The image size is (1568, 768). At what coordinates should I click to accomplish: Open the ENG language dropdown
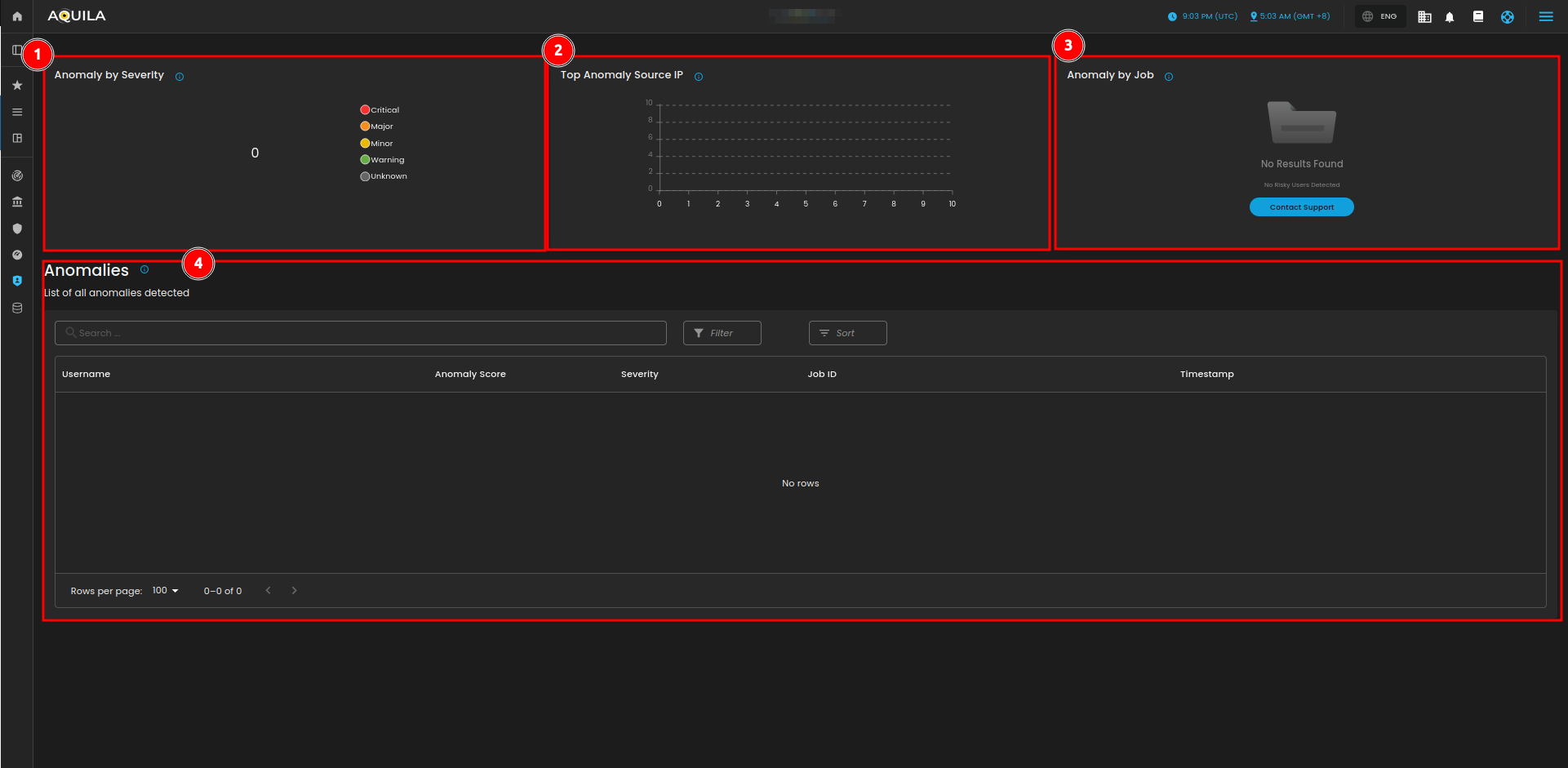pyautogui.click(x=1380, y=16)
